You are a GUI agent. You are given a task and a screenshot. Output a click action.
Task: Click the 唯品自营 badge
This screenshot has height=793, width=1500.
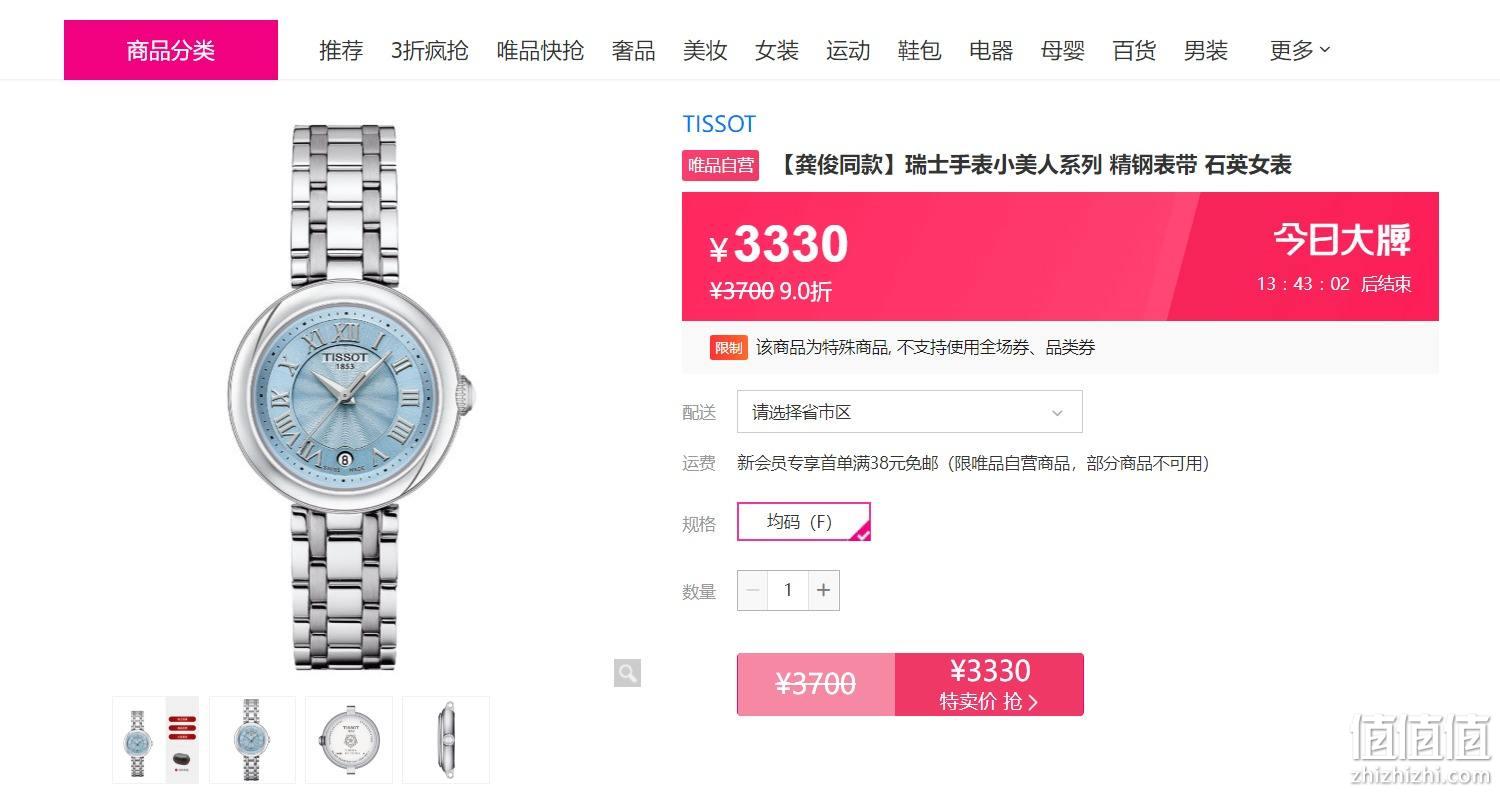(721, 165)
